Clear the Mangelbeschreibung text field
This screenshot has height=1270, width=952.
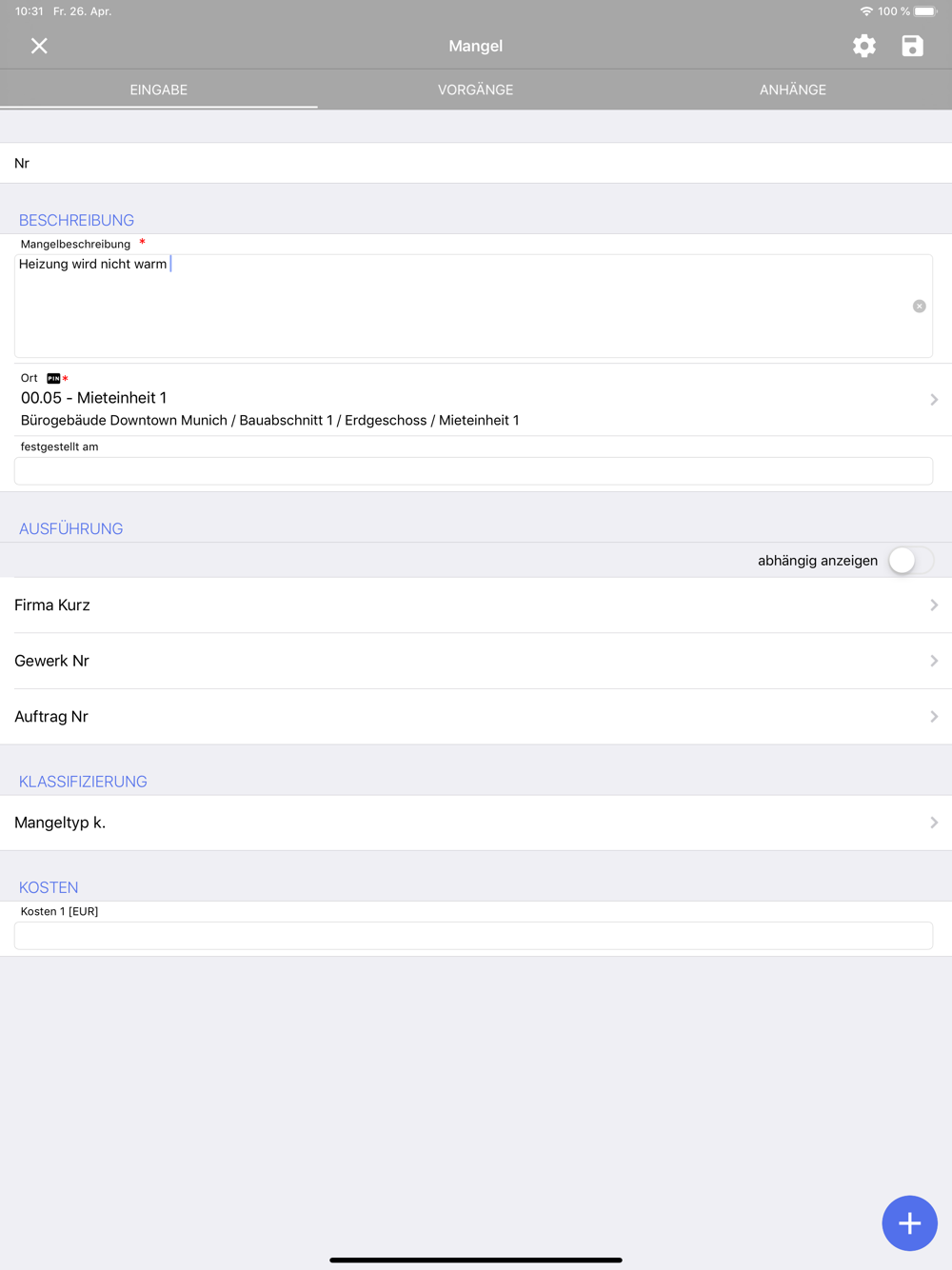tap(919, 307)
